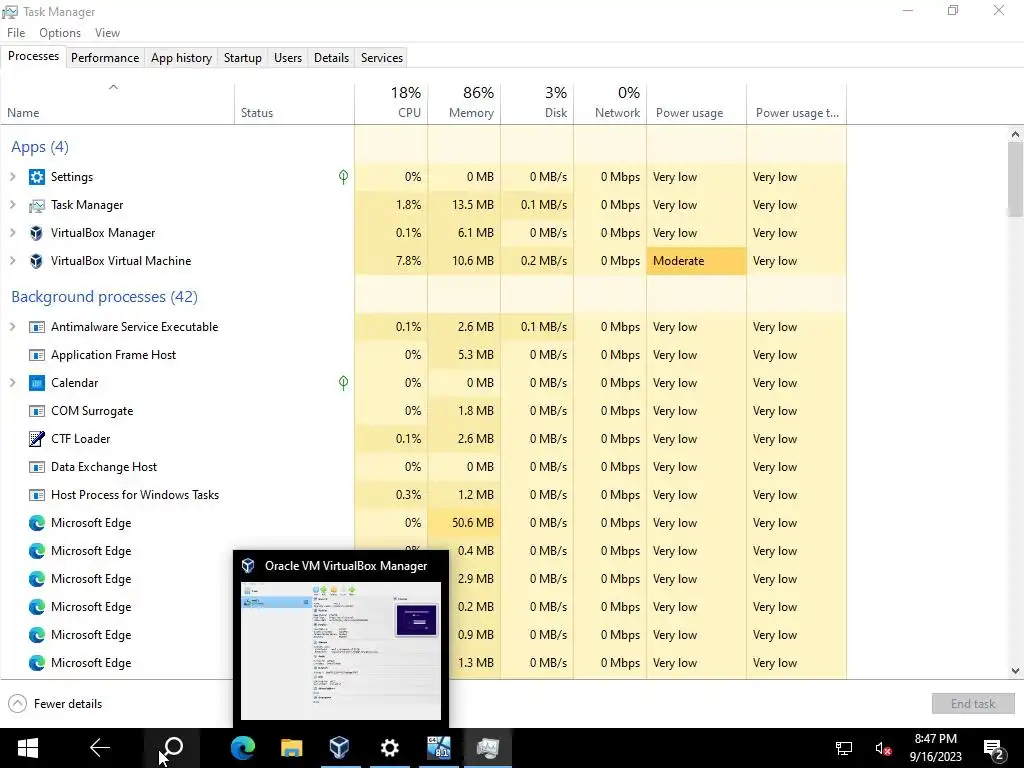Expand Antimalware Service Executable entry
Image resolution: width=1024 pixels, height=768 pixels.
(12, 327)
